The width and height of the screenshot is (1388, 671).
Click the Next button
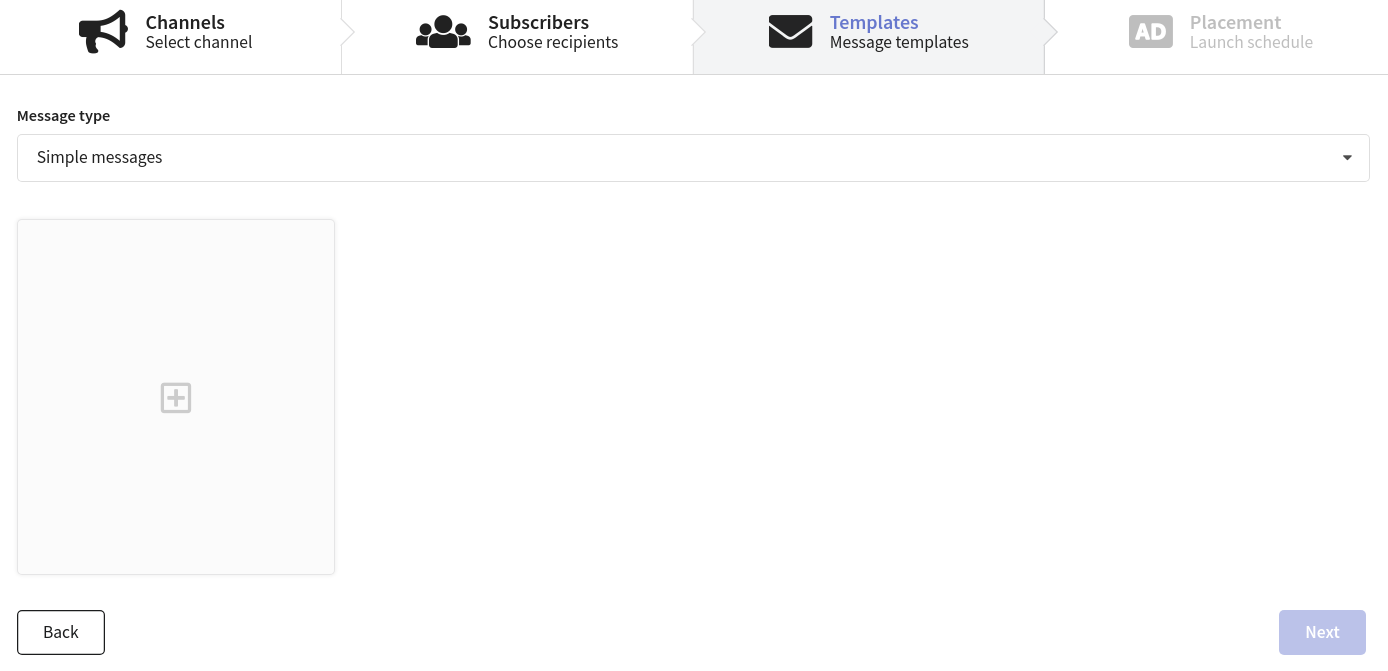(x=1322, y=632)
